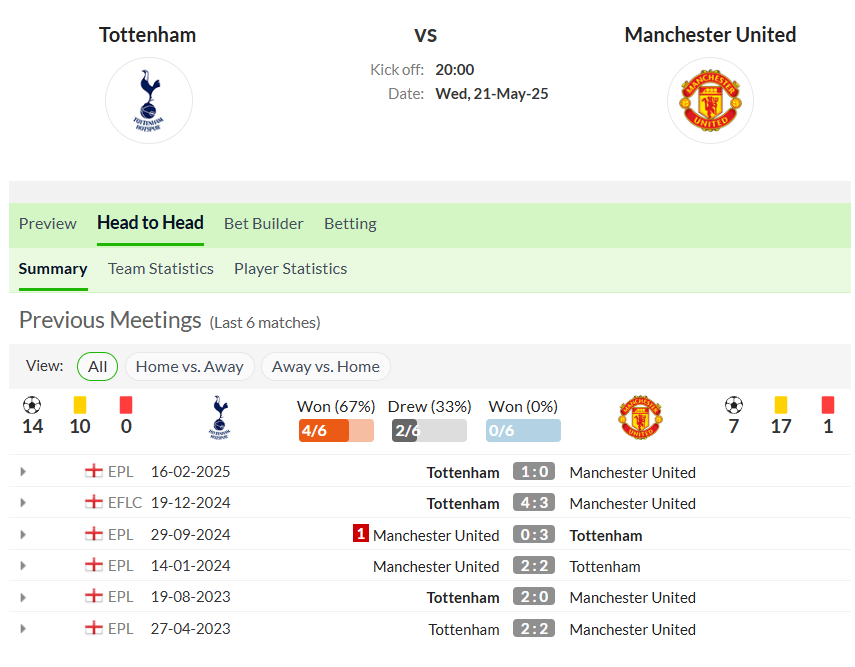Click the 4:3 score of EFLC match
This screenshot has height=667, width=855.
[x=534, y=503]
